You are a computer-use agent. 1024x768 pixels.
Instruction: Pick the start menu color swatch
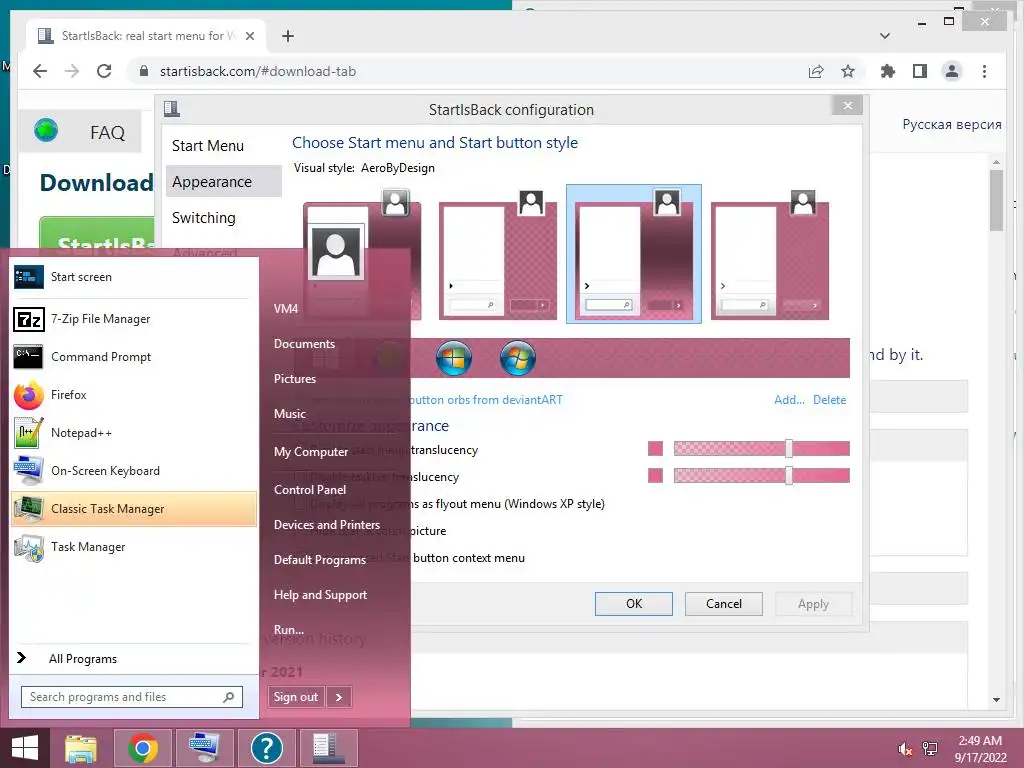656,449
